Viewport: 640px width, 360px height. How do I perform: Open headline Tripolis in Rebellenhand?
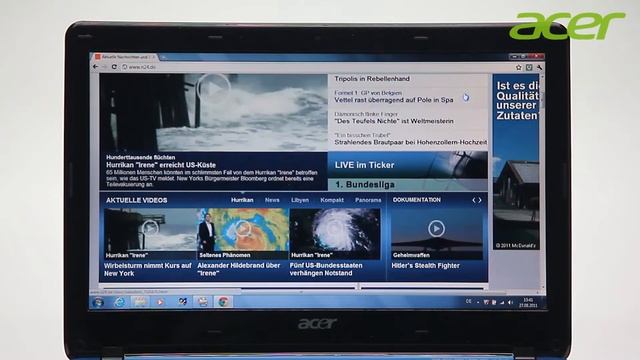[372, 79]
